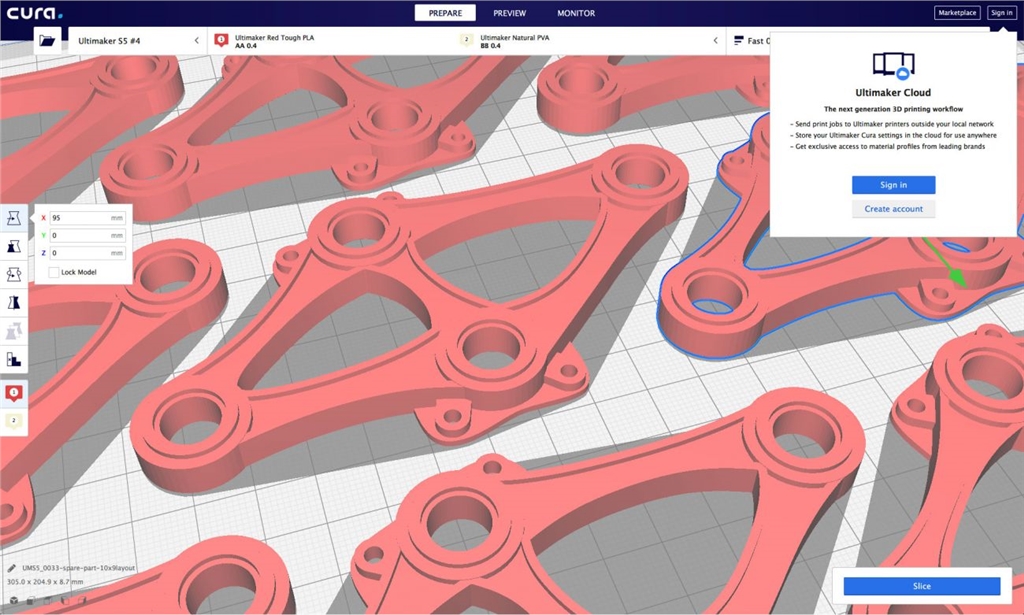Image resolution: width=1024 pixels, height=615 pixels.
Task: Expand the material configuration selector
Action: [467, 41]
